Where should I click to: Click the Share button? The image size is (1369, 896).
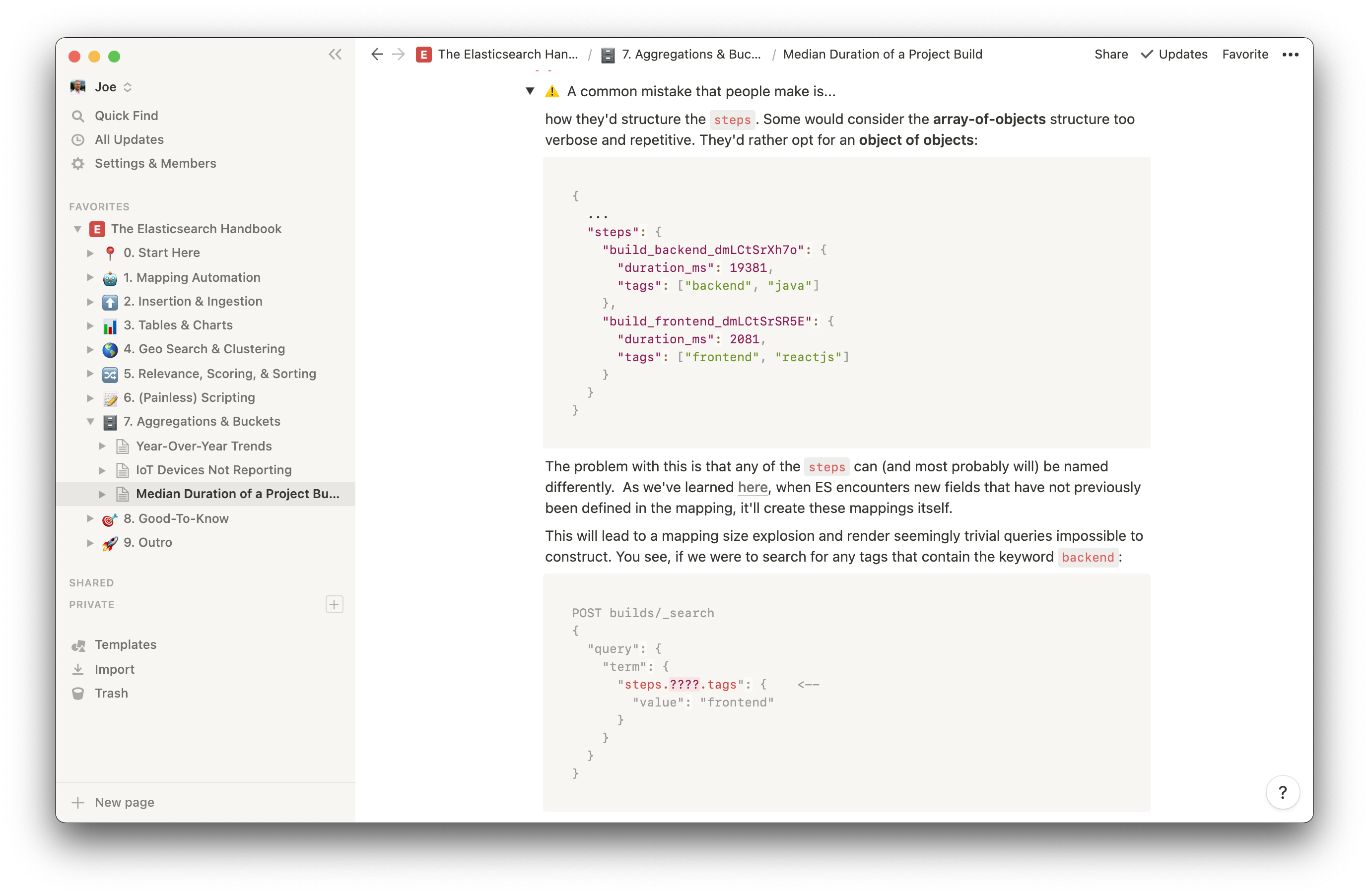point(1110,54)
